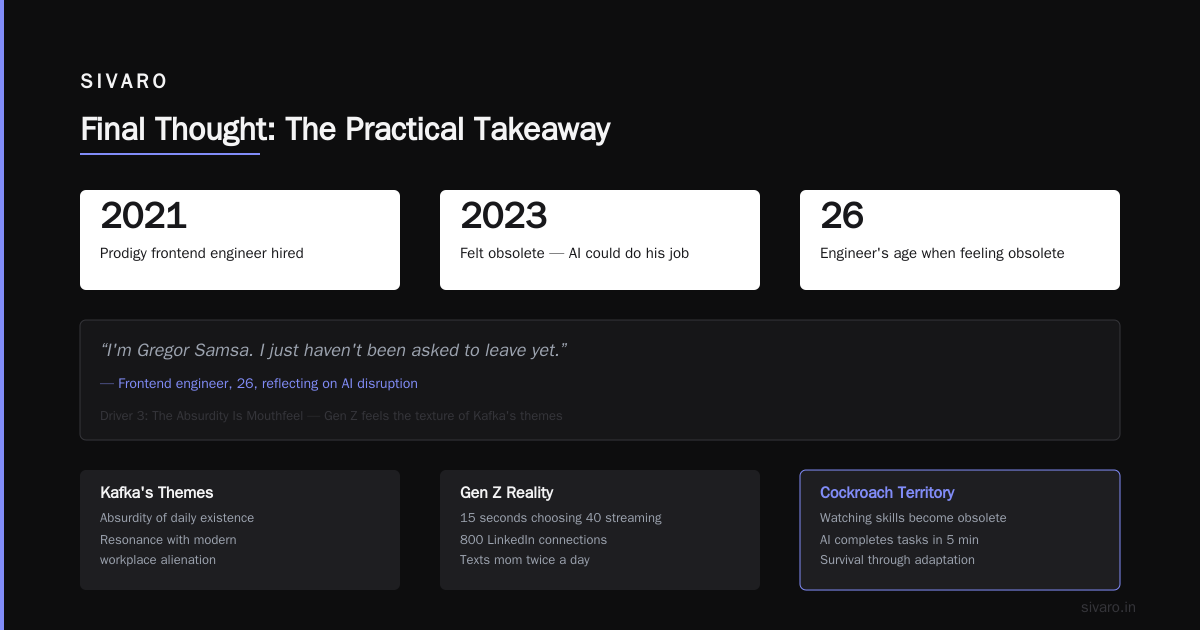Click the 'Frontend engineer, 26' attribution link
Viewport: 1200px width, 630px height.
click(268, 383)
